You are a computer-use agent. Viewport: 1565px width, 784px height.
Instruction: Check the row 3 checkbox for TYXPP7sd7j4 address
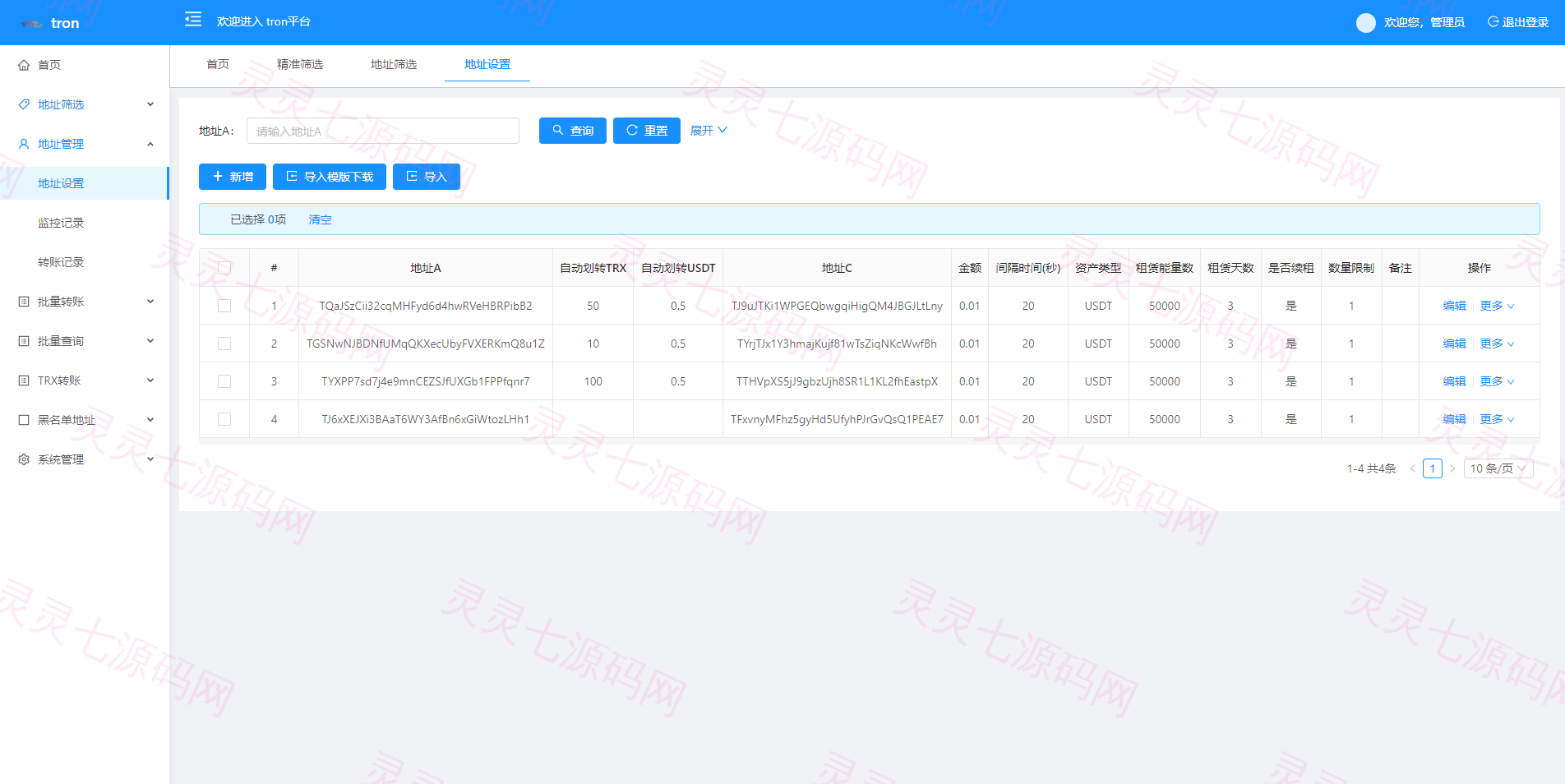(x=224, y=381)
